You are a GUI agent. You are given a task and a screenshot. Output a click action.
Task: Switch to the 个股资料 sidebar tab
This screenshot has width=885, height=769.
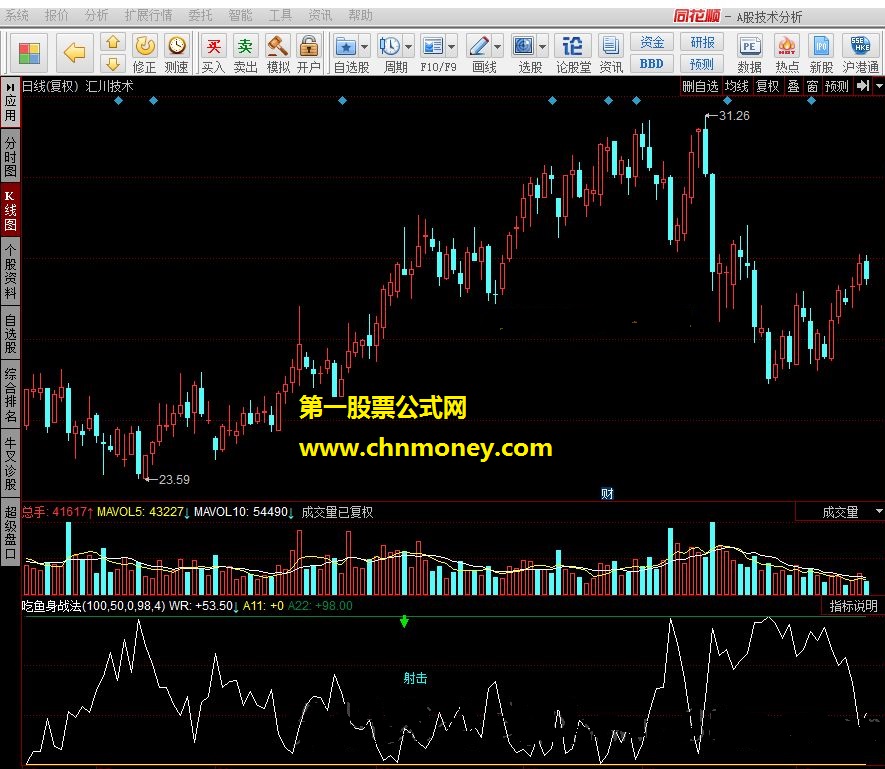tap(10, 271)
